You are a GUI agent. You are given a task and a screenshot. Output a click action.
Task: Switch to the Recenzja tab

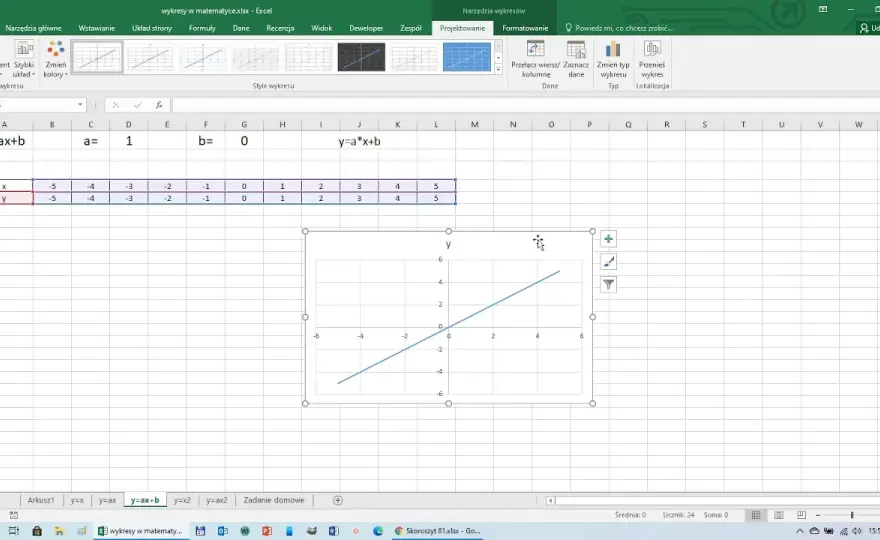coord(280,28)
